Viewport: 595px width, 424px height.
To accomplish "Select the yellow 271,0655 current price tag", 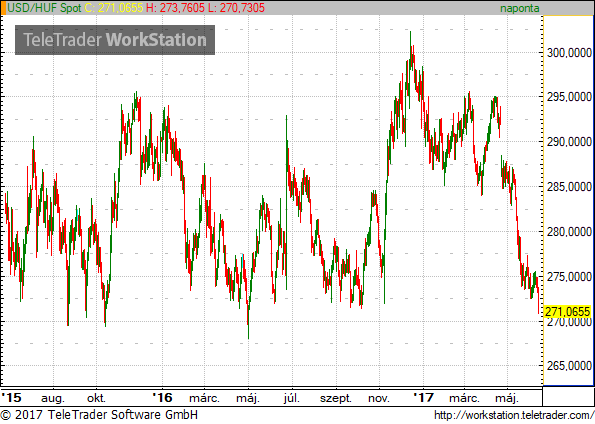I will [568, 312].
